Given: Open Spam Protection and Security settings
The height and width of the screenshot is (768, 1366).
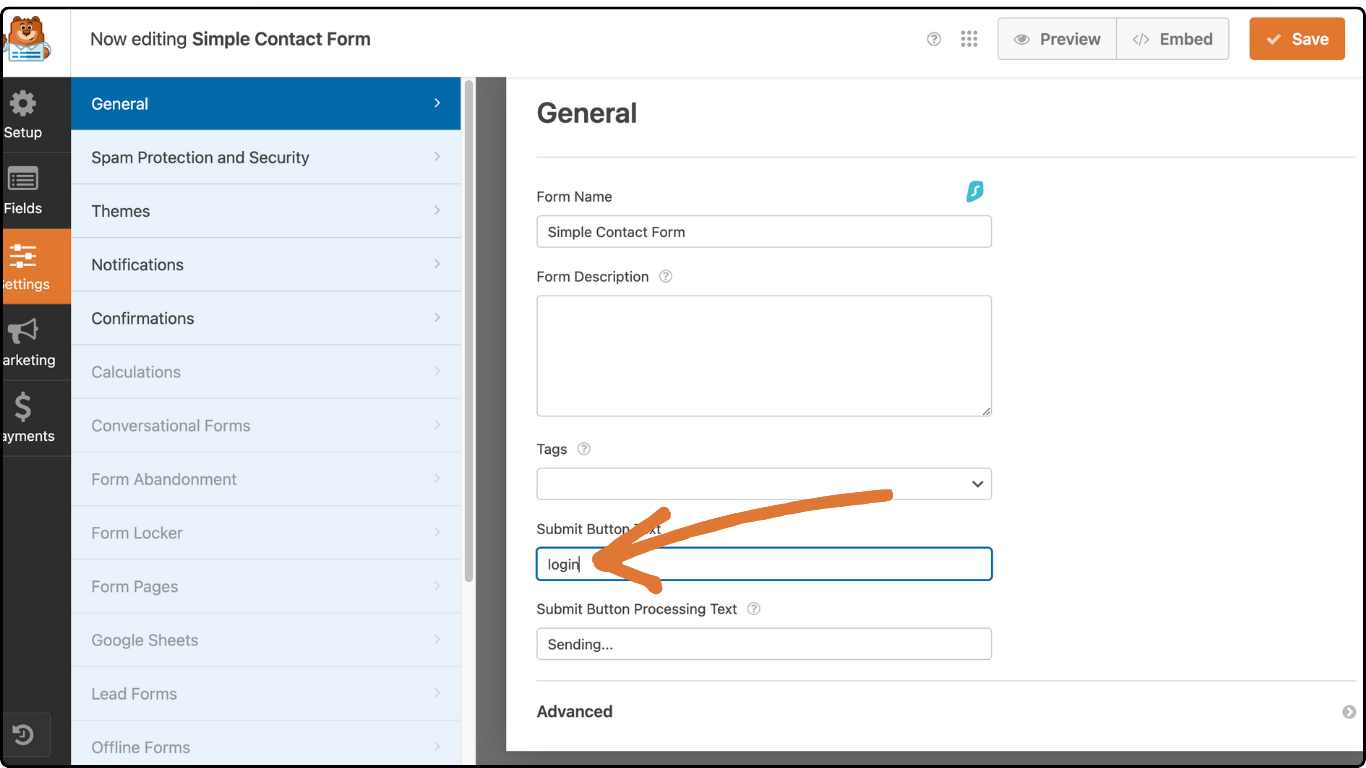Looking at the screenshot, I should (200, 157).
